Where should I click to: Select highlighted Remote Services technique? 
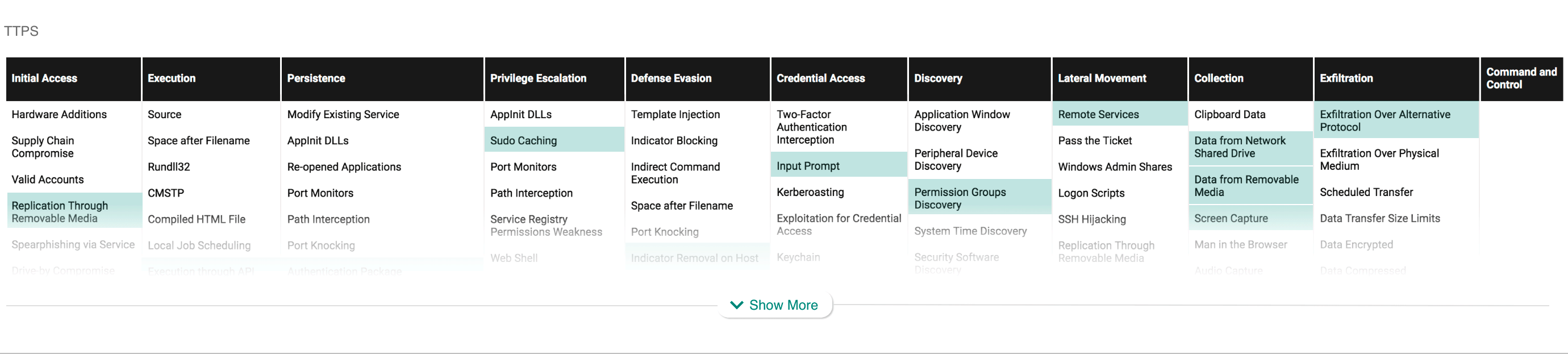coord(1120,114)
